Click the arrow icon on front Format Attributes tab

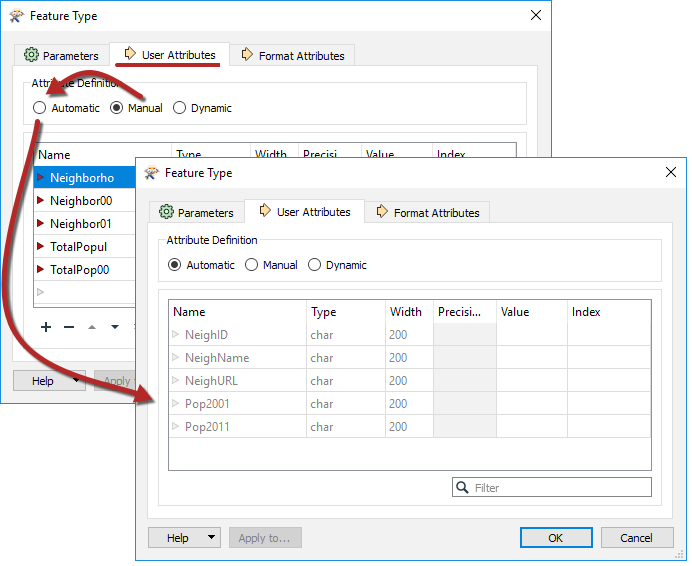[x=382, y=212]
